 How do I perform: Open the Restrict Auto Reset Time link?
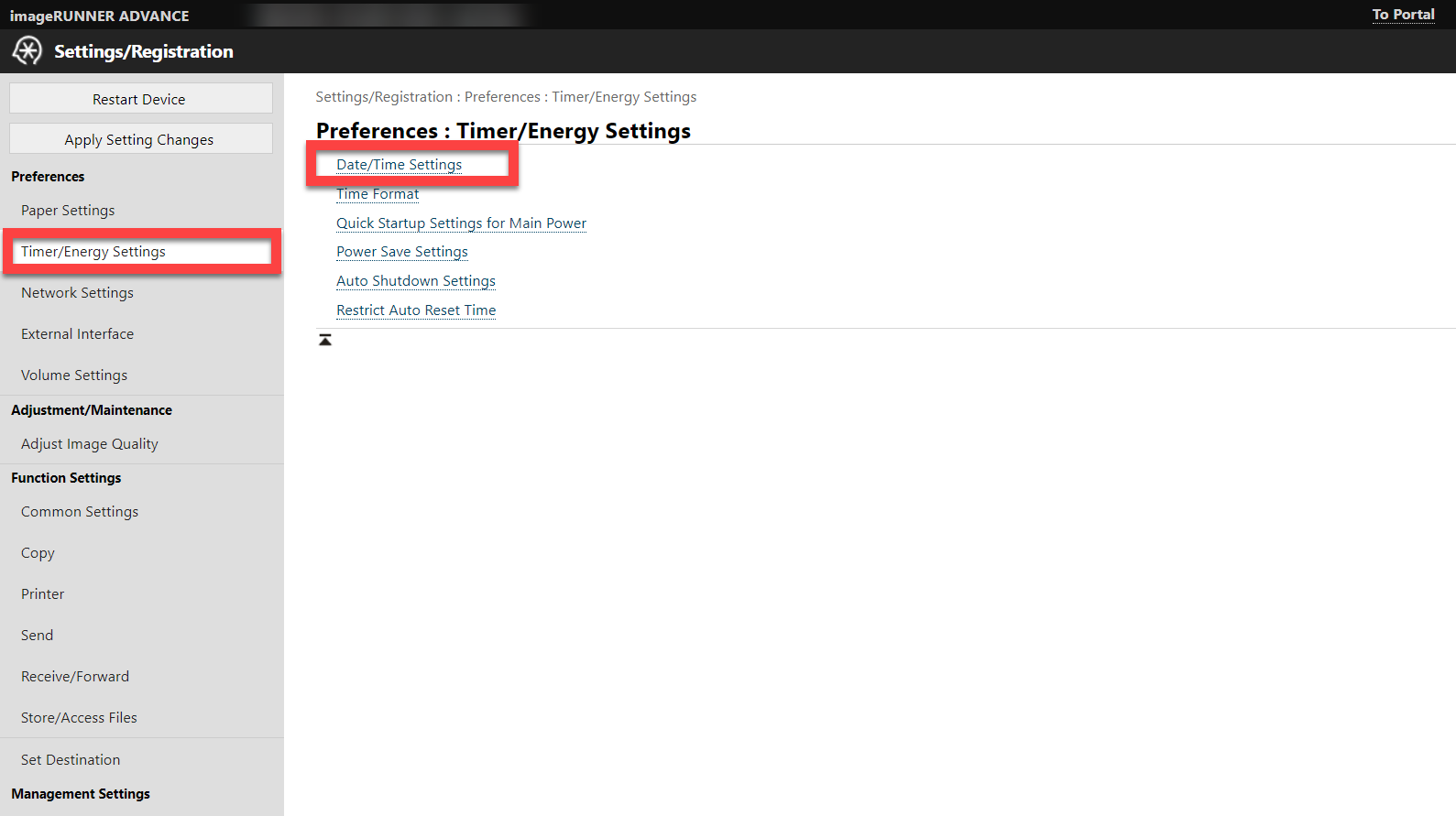(416, 310)
